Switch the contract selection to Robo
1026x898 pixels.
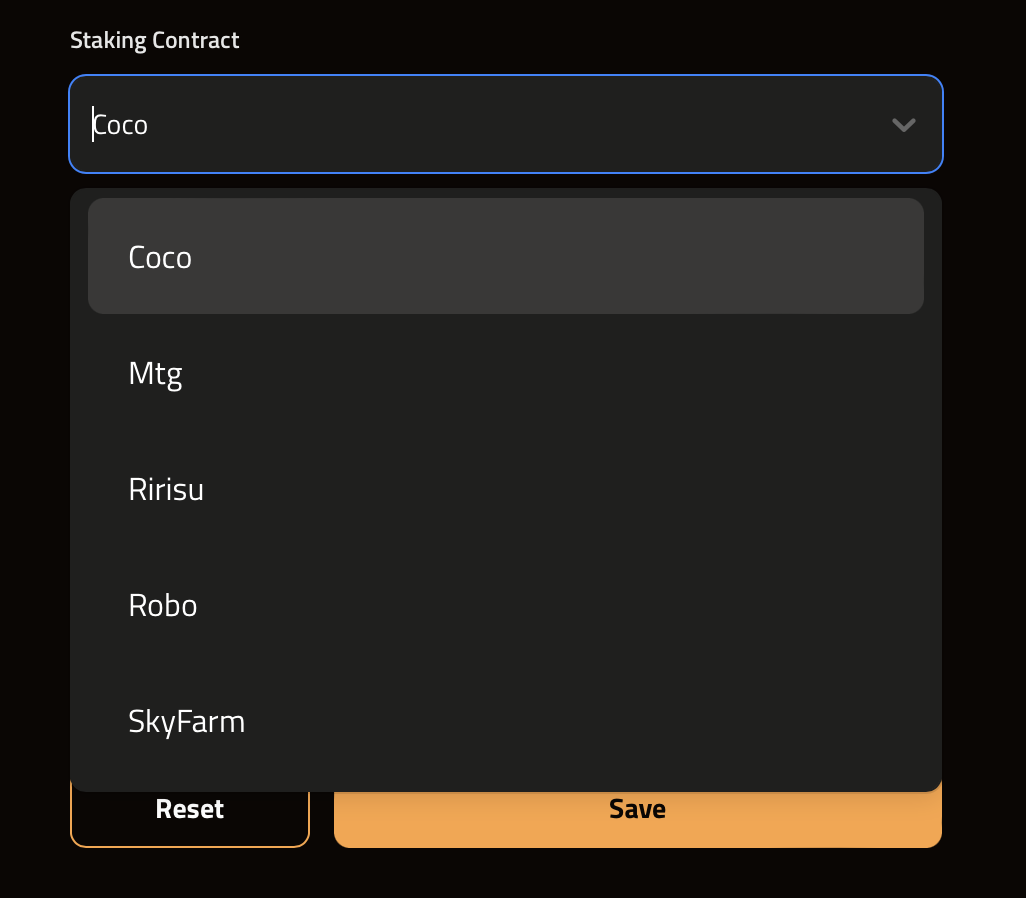(163, 606)
